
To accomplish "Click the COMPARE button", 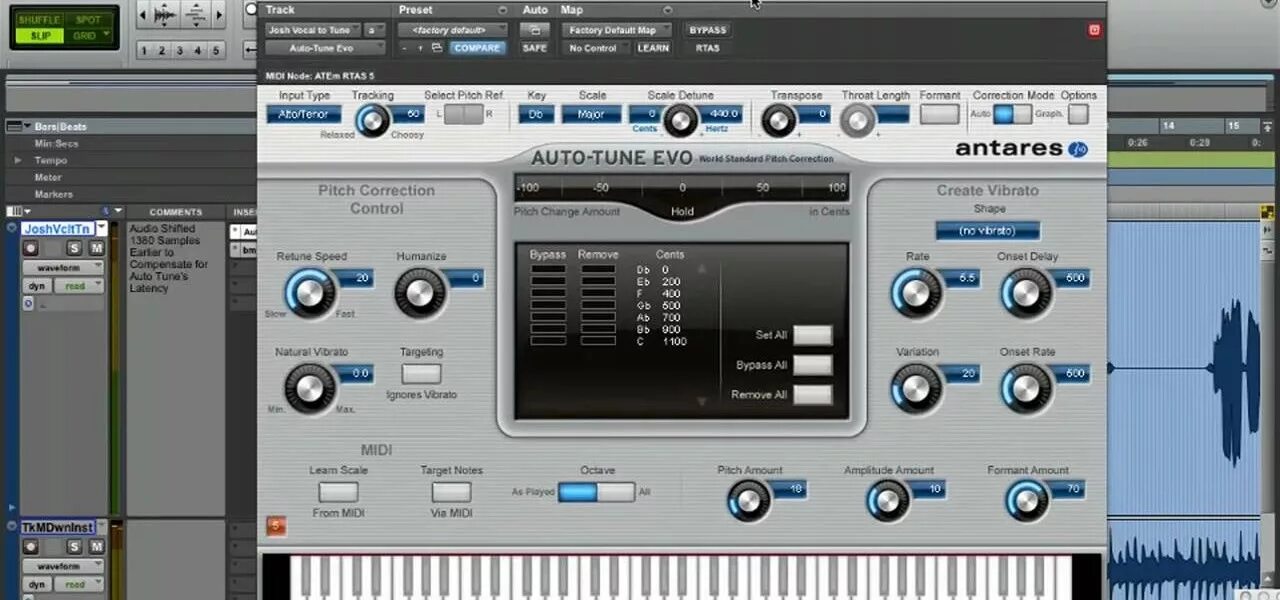I will tap(477, 48).
